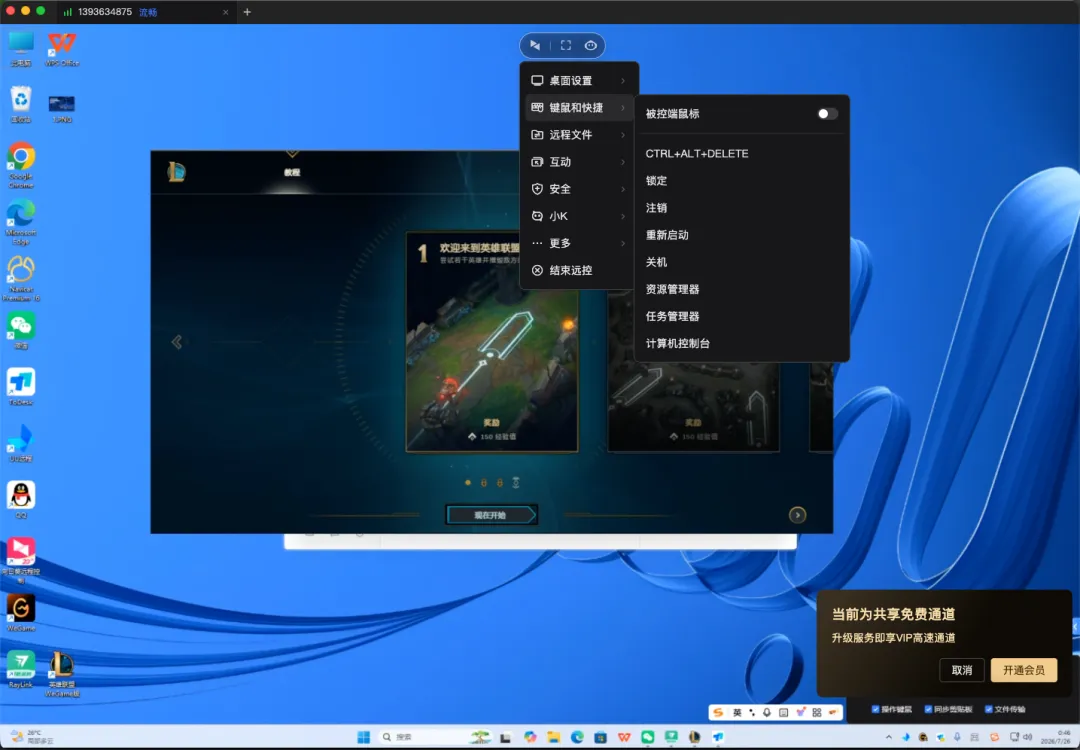
Task: Click the microphone icon in Sogou input bar
Action: tap(767, 713)
